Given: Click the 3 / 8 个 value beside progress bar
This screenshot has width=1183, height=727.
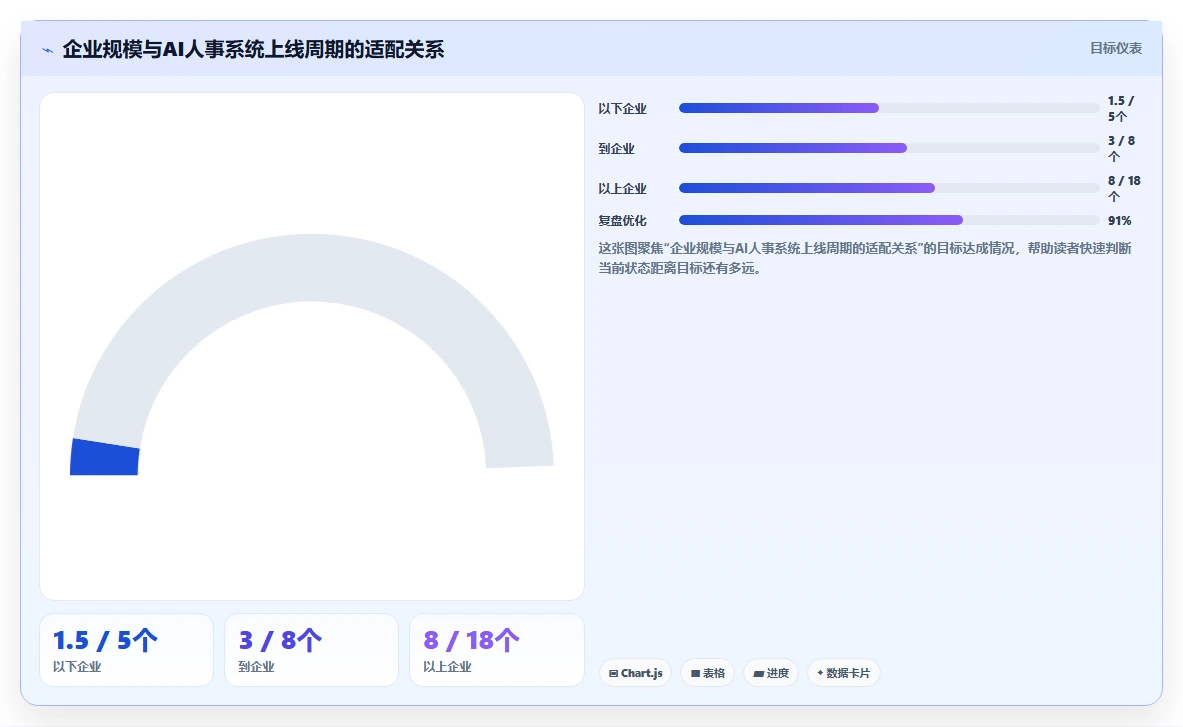Looking at the screenshot, I should pyautogui.click(x=1121, y=148).
